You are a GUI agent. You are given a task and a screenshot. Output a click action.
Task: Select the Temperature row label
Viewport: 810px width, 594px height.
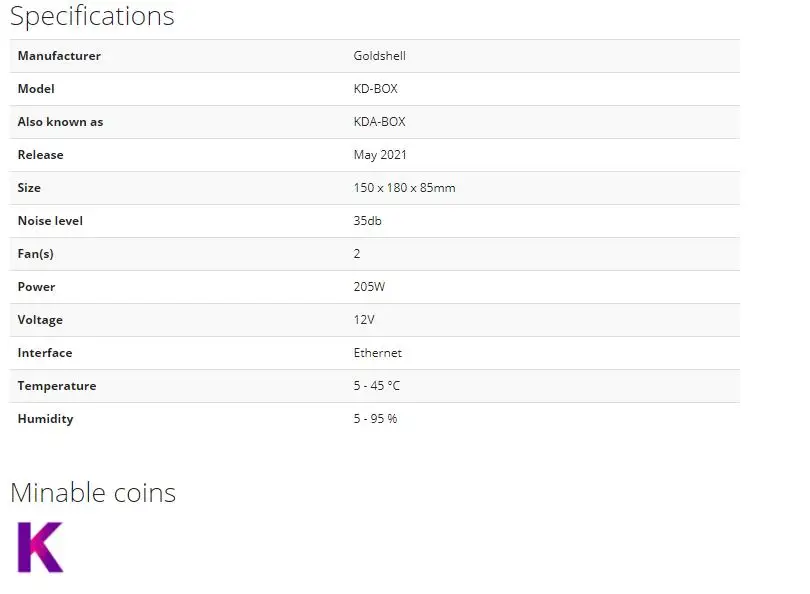click(x=57, y=386)
